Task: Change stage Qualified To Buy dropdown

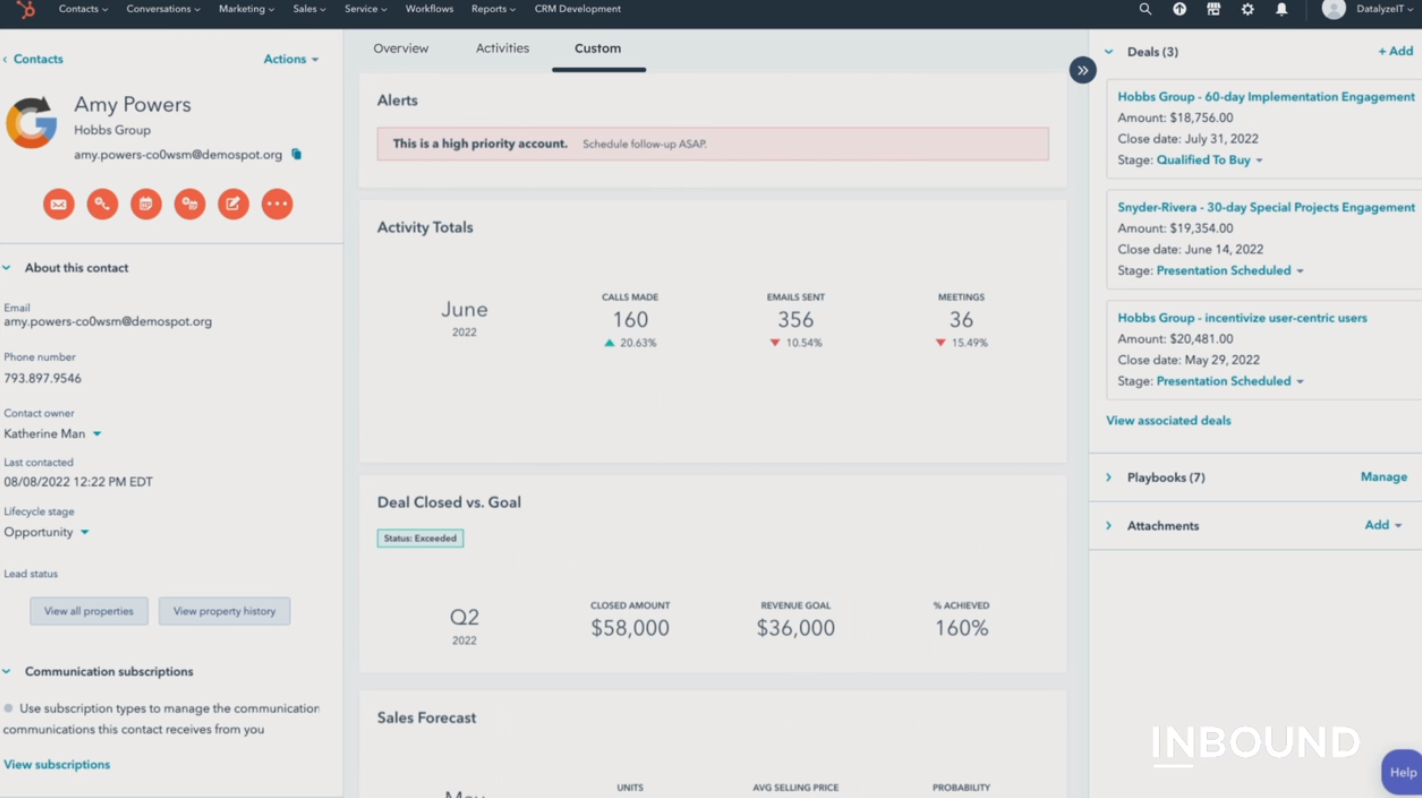Action: [x=1210, y=160]
